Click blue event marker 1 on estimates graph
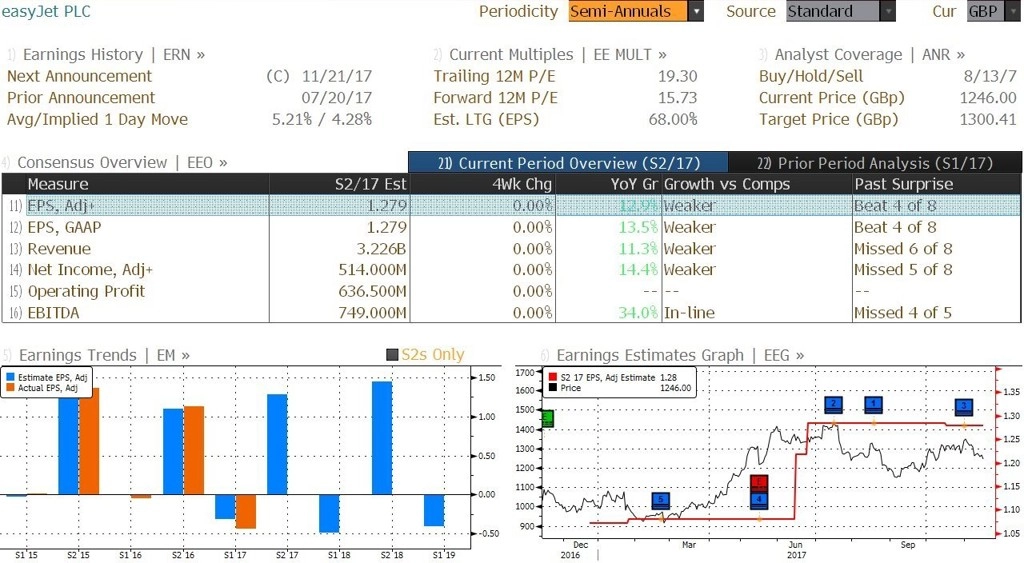This screenshot has width=1024, height=563. tap(873, 405)
